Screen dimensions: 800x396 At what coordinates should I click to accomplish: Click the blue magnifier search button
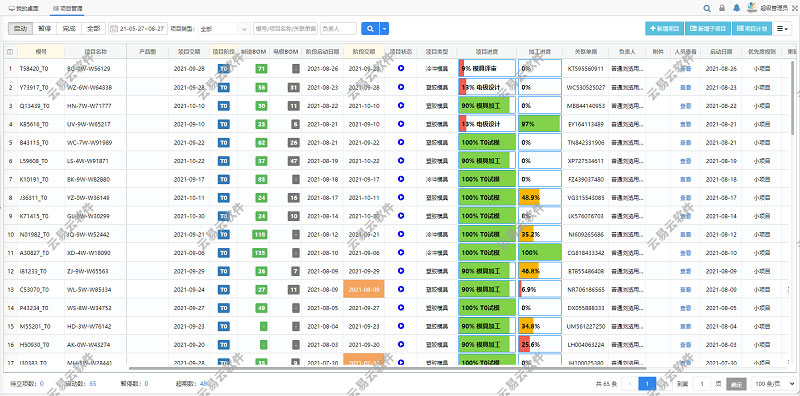(370, 29)
